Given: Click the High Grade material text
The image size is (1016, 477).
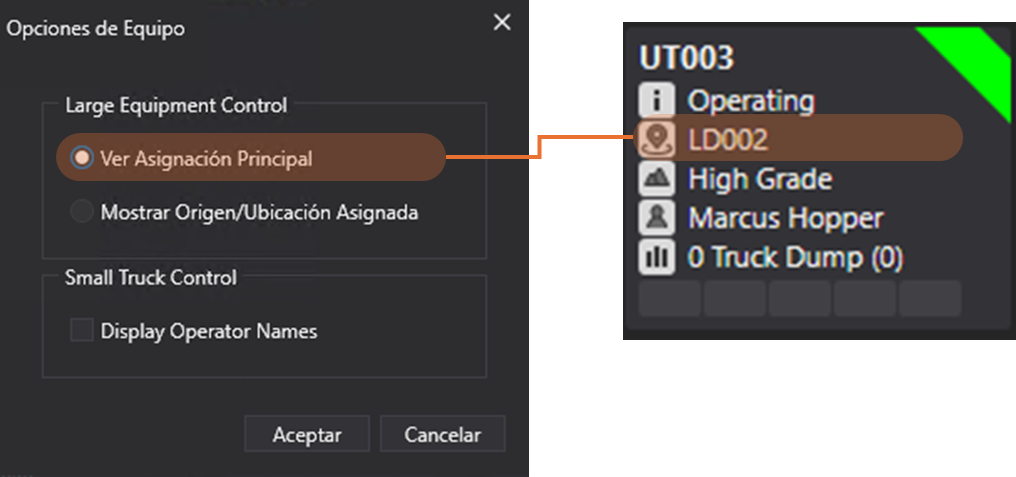Looking at the screenshot, I should (760, 179).
